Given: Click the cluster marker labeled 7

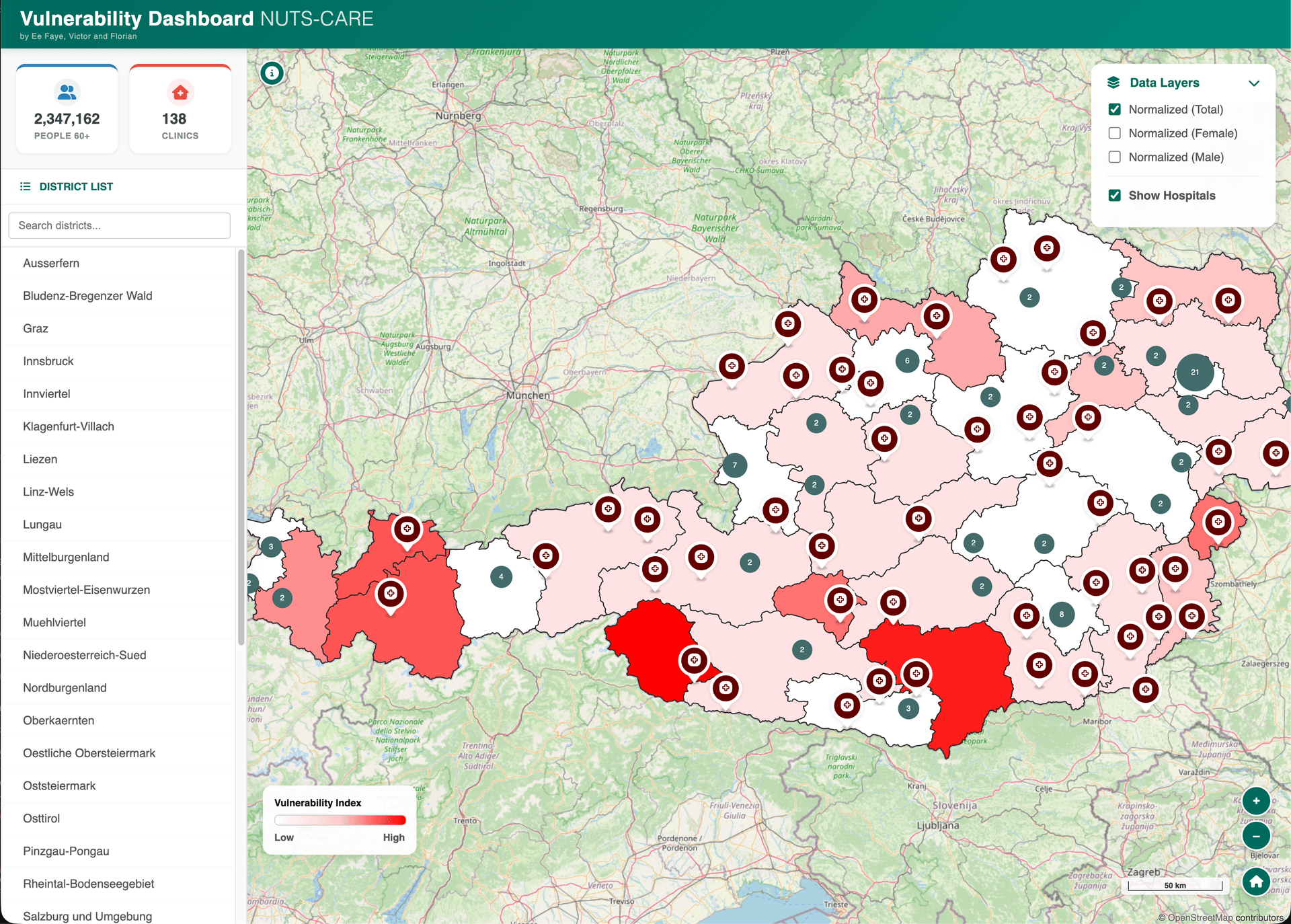Looking at the screenshot, I should [734, 465].
